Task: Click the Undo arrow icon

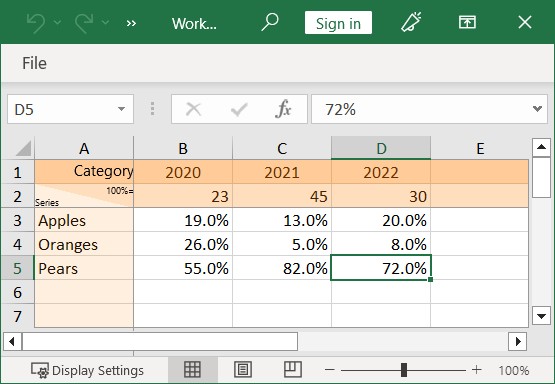Action: [x=36, y=23]
